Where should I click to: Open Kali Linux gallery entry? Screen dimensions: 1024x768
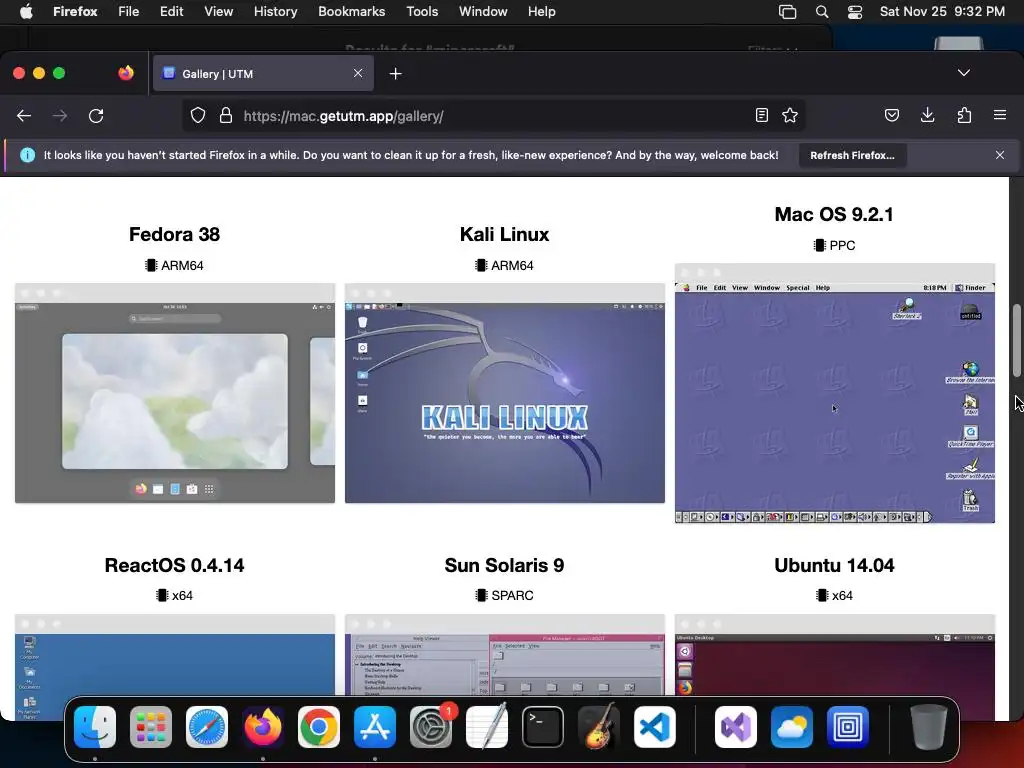[x=504, y=234]
